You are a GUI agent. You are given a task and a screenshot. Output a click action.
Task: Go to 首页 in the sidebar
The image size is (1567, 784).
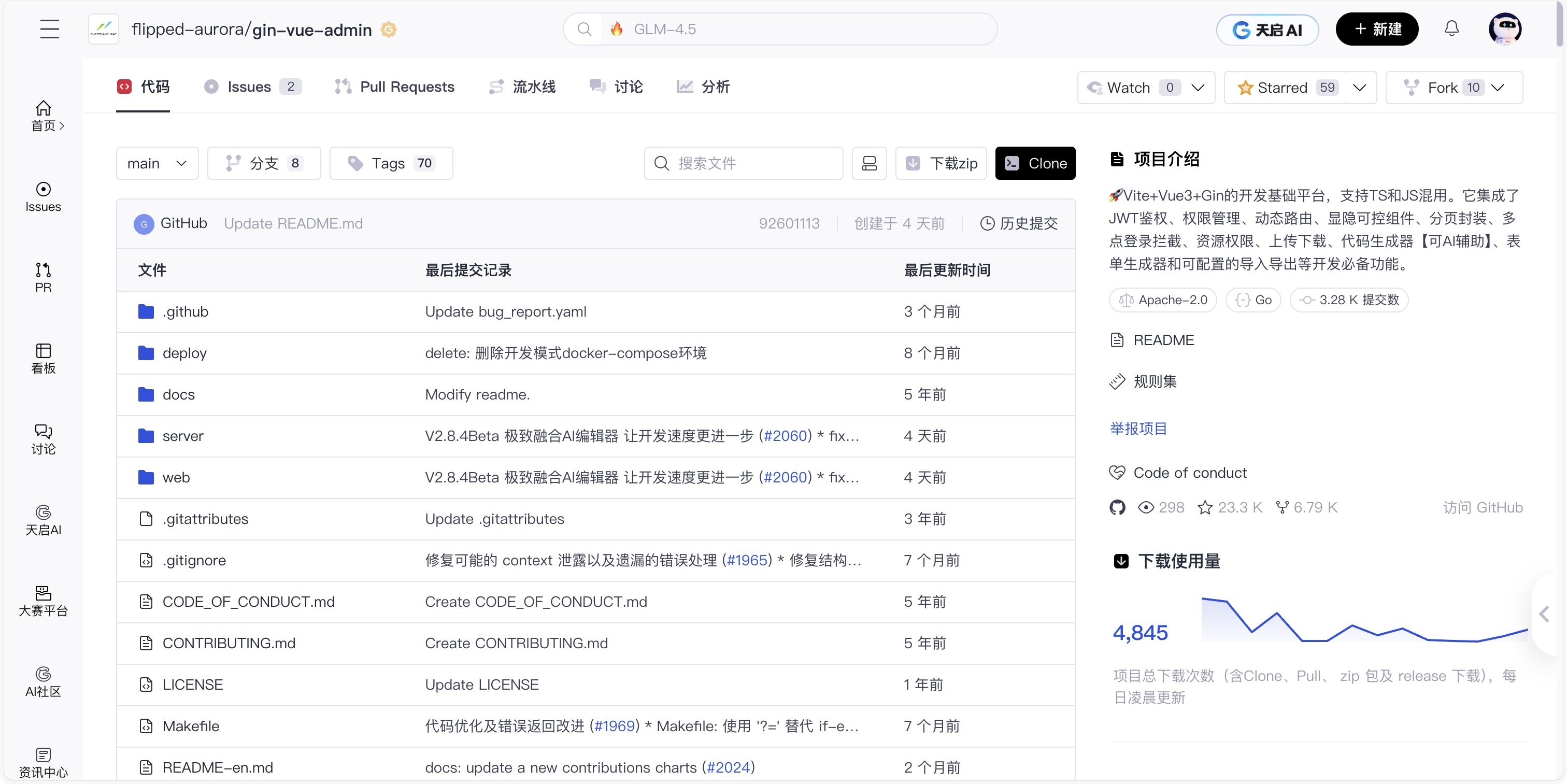[x=44, y=116]
